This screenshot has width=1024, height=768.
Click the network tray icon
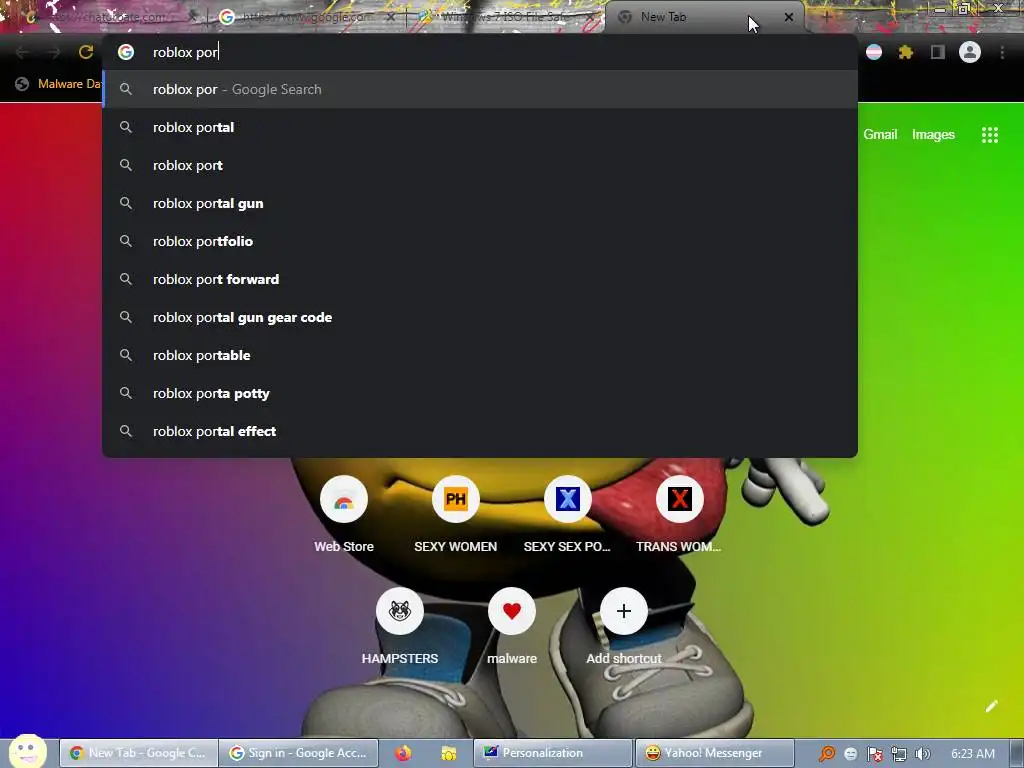pos(899,754)
